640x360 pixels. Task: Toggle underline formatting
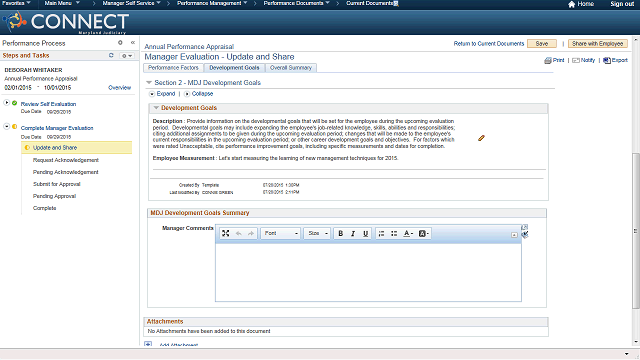click(x=365, y=233)
